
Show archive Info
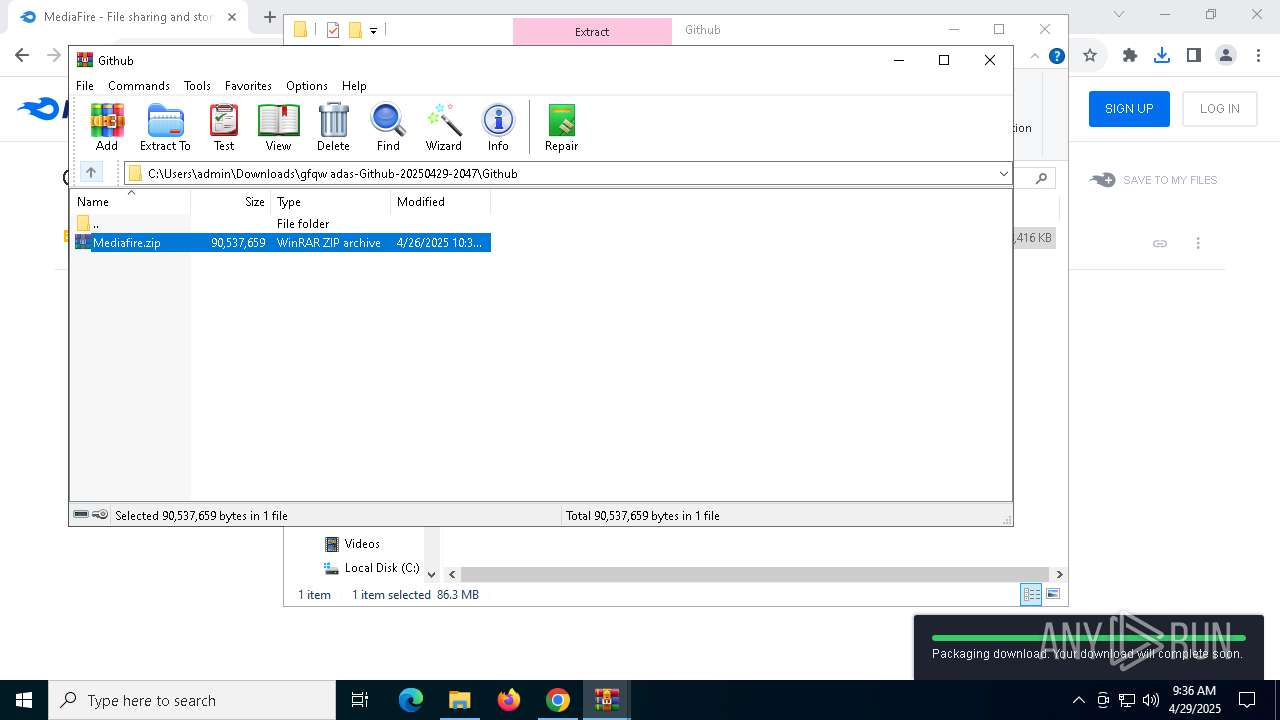pos(498,127)
